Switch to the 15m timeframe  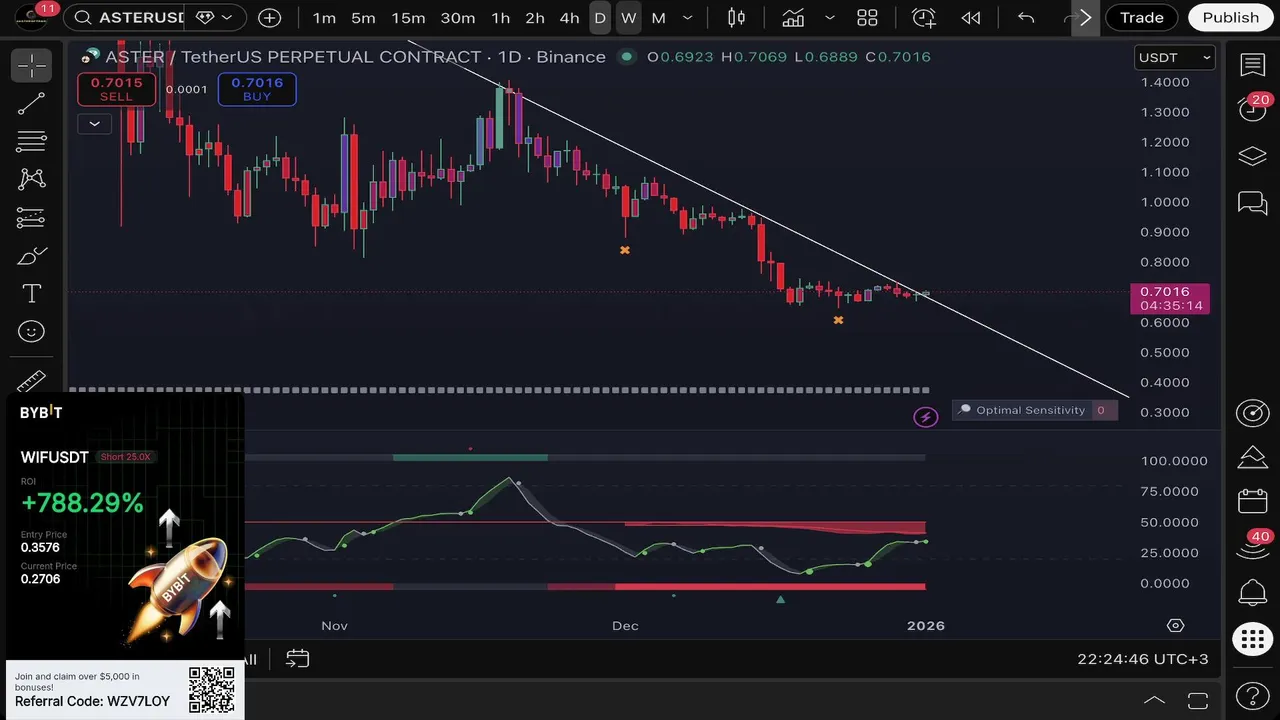coord(408,17)
